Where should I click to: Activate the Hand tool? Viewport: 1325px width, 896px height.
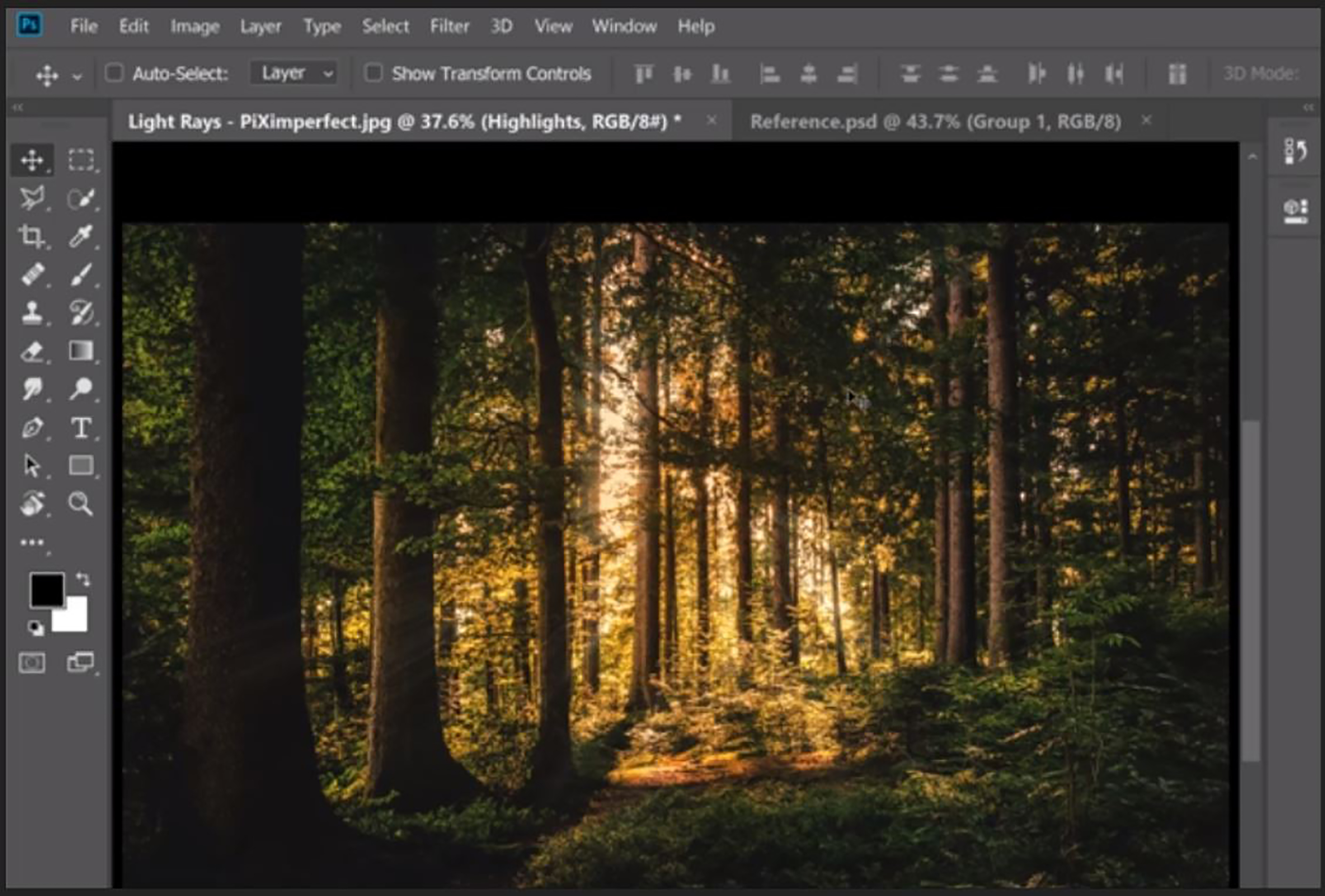[x=32, y=504]
